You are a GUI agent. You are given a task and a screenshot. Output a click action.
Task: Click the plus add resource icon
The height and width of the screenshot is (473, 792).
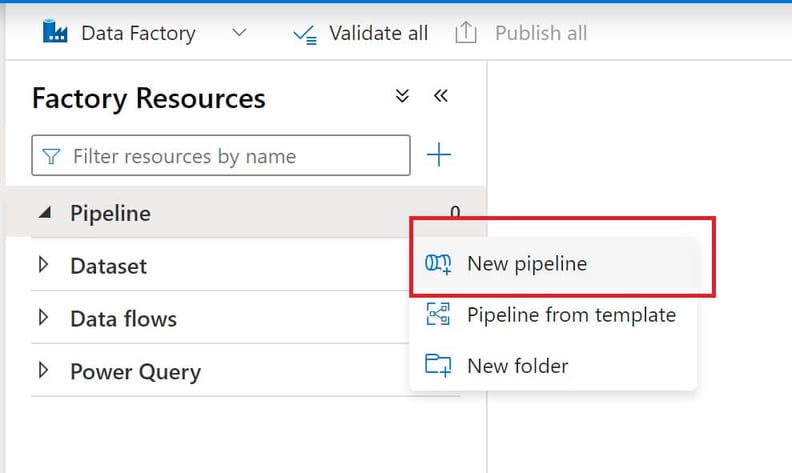pyautogui.click(x=438, y=155)
